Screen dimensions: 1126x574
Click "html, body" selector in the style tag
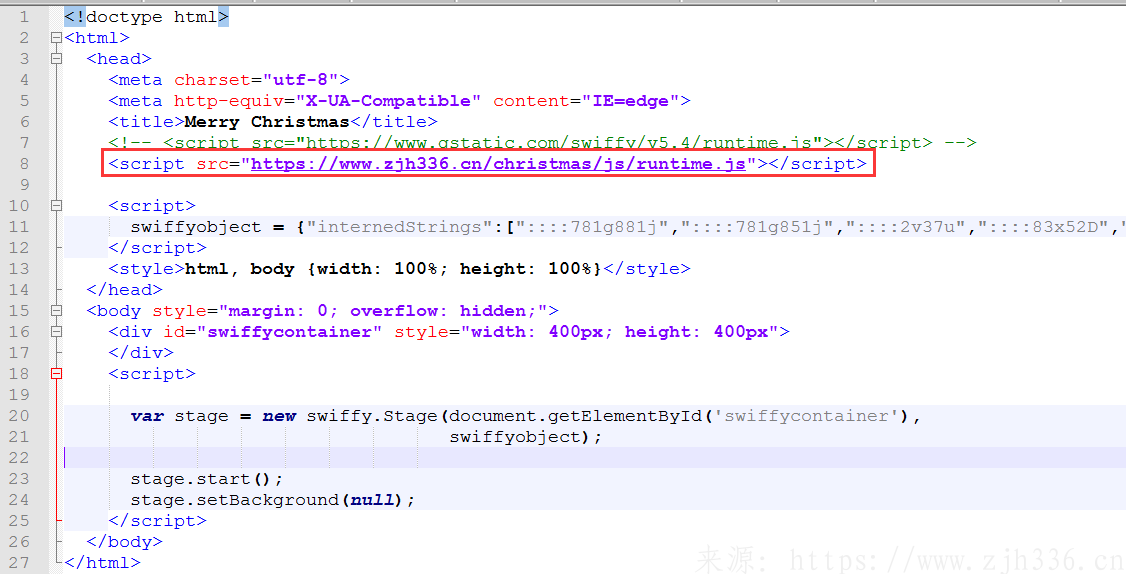coord(240,269)
